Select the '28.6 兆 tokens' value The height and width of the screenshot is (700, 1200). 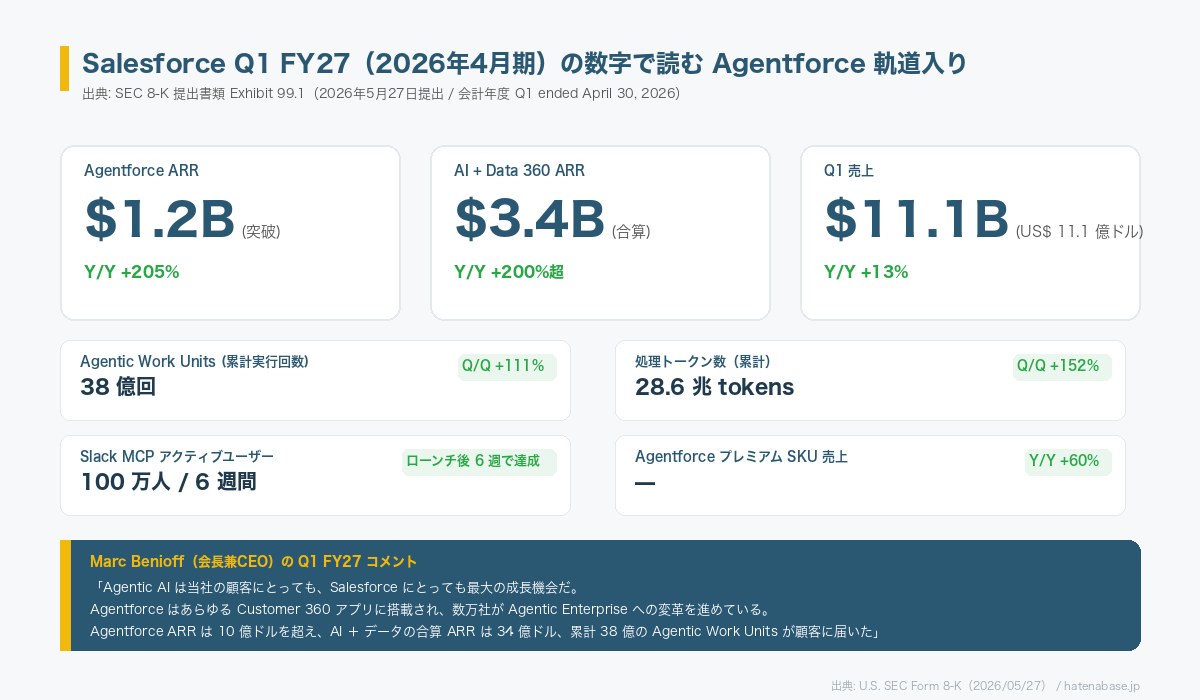(714, 387)
